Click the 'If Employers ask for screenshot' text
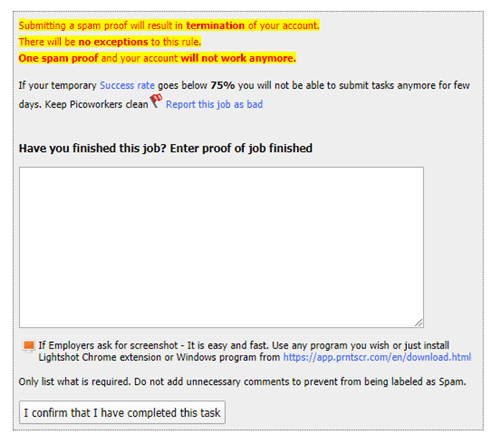Viewport: 500px width, 444px height. (108, 345)
